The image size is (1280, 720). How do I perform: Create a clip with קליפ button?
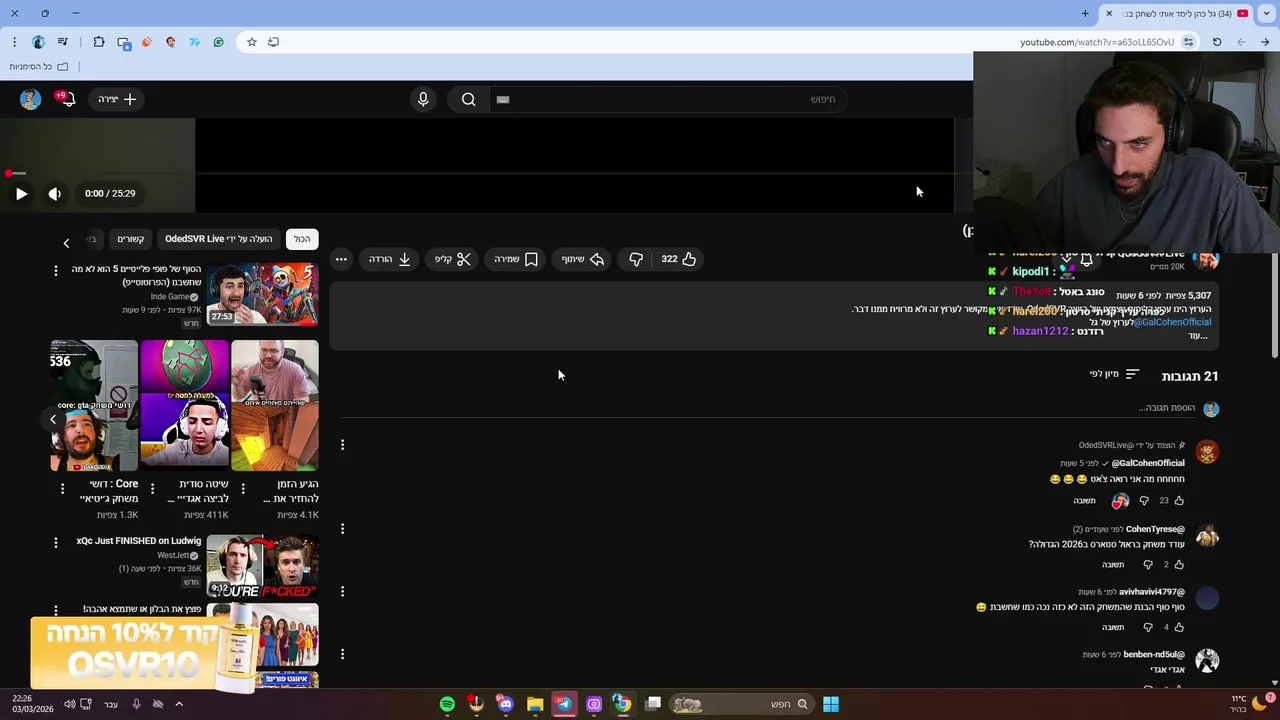[x=453, y=259]
